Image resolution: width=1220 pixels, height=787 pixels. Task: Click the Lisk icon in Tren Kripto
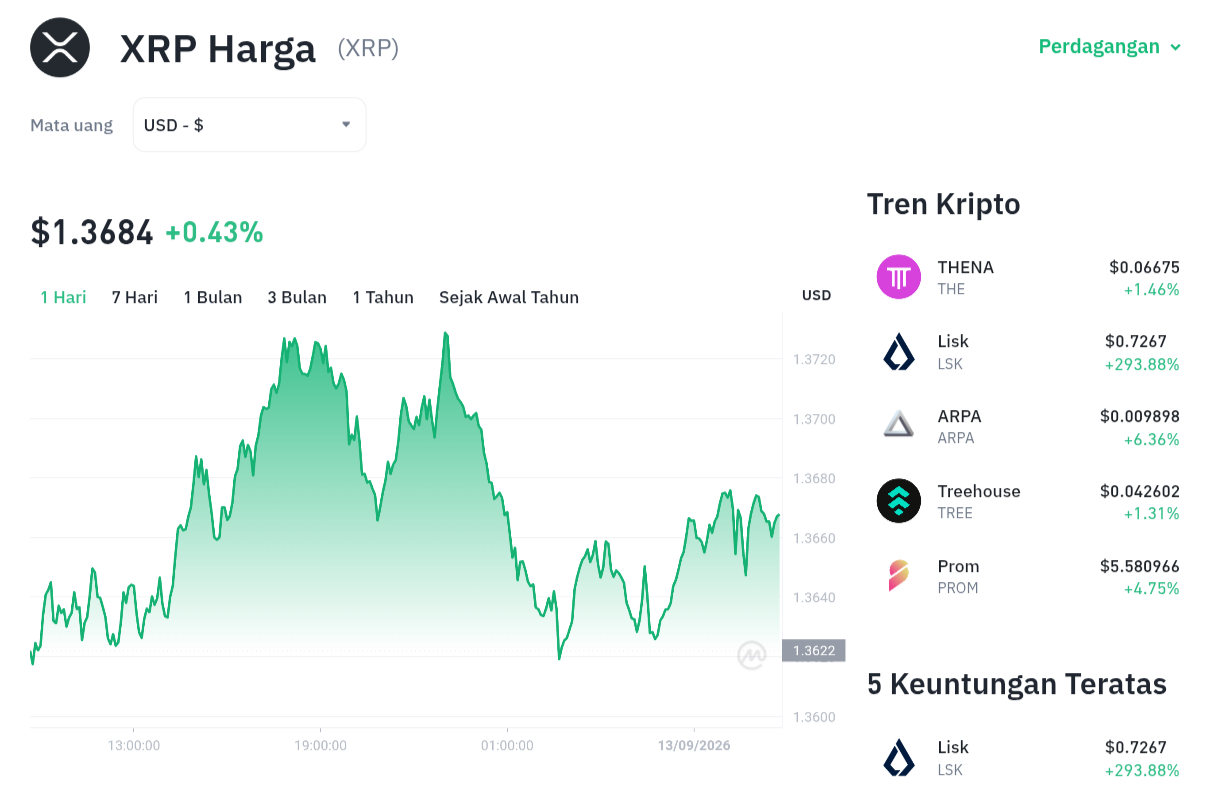(x=899, y=352)
